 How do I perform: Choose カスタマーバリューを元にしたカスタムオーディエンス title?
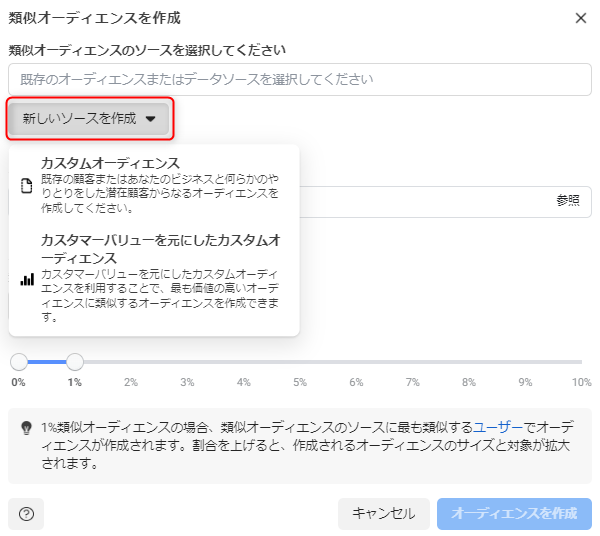coord(159,249)
